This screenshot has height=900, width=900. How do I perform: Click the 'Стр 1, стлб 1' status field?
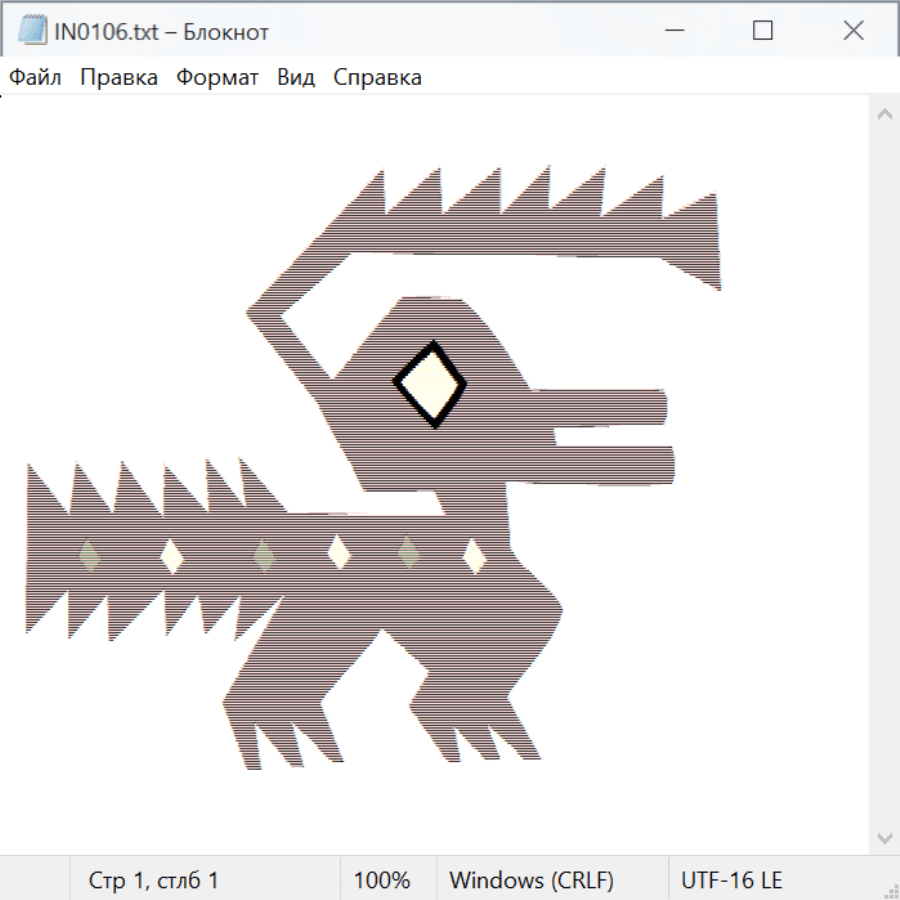click(154, 880)
